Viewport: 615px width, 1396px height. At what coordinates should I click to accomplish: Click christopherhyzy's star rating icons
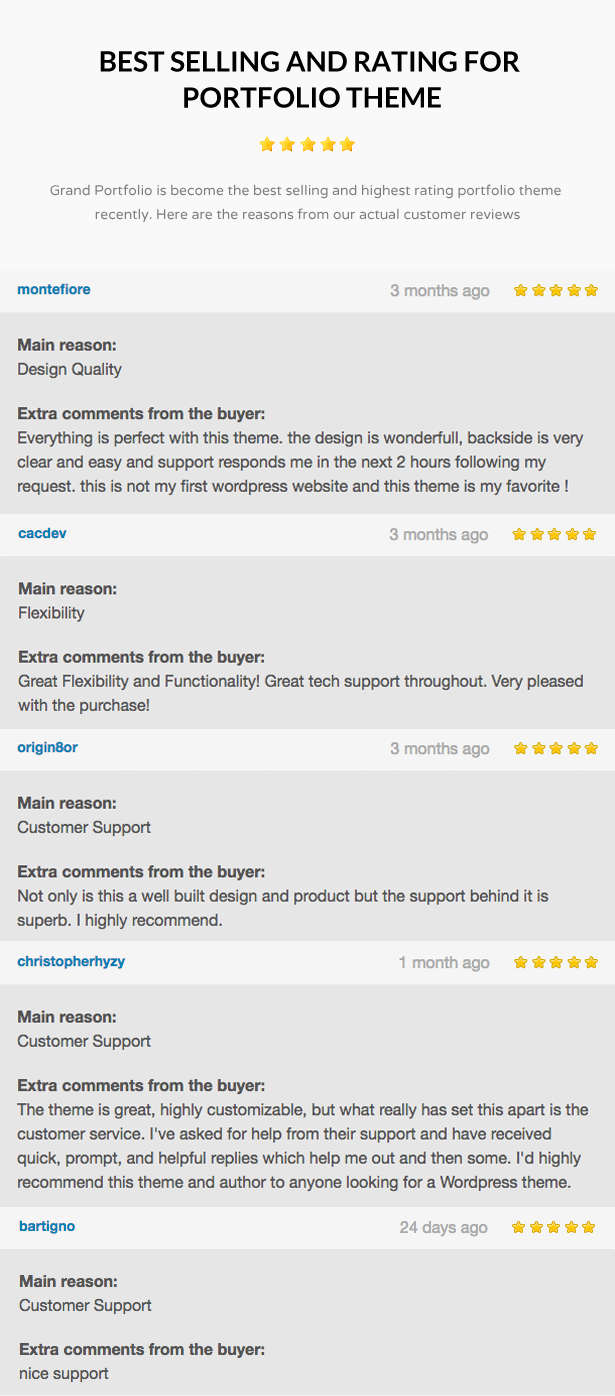tap(555, 962)
